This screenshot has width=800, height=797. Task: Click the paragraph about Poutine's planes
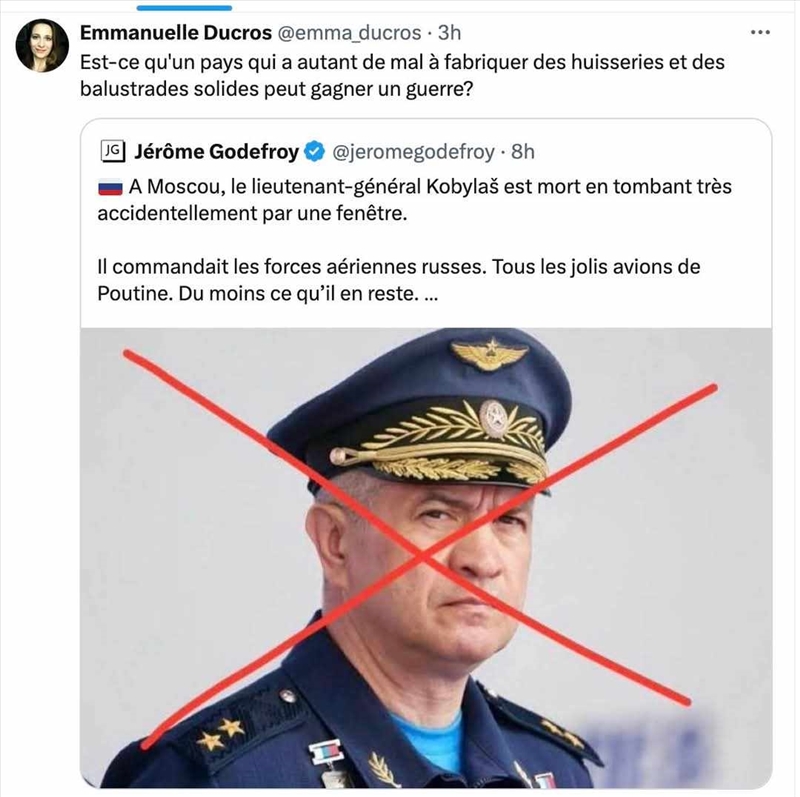tap(398, 280)
